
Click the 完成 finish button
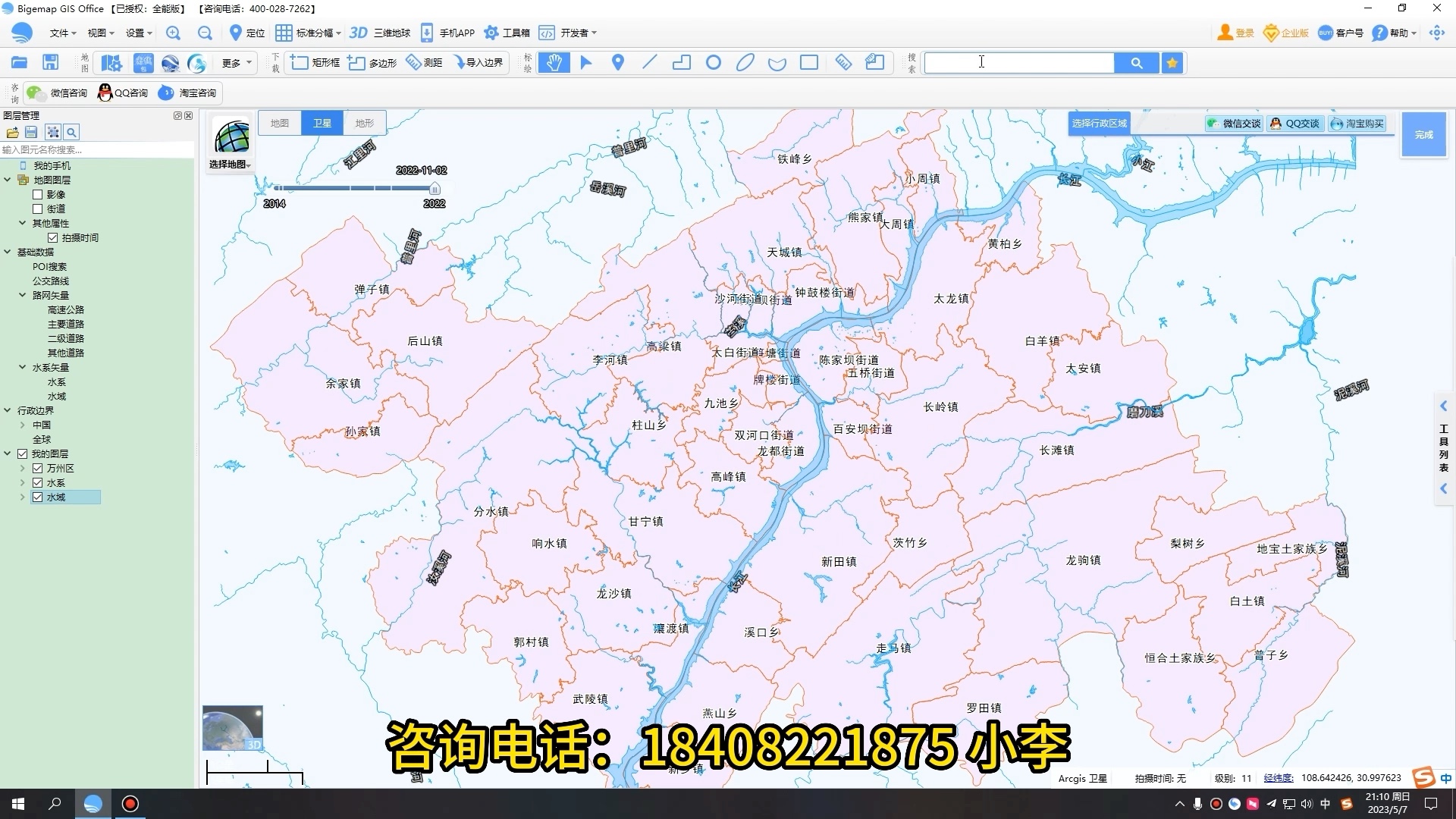point(1424,134)
